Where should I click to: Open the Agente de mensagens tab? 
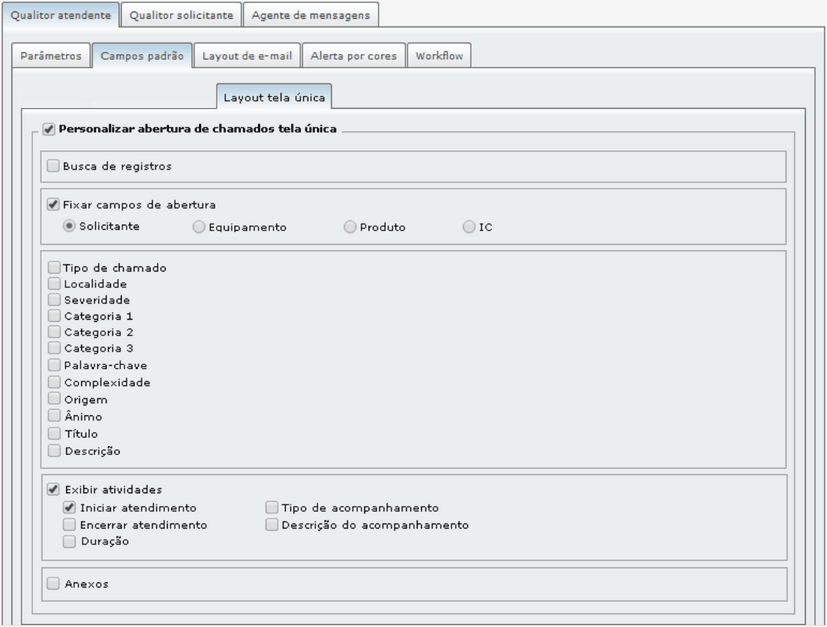pyautogui.click(x=311, y=15)
